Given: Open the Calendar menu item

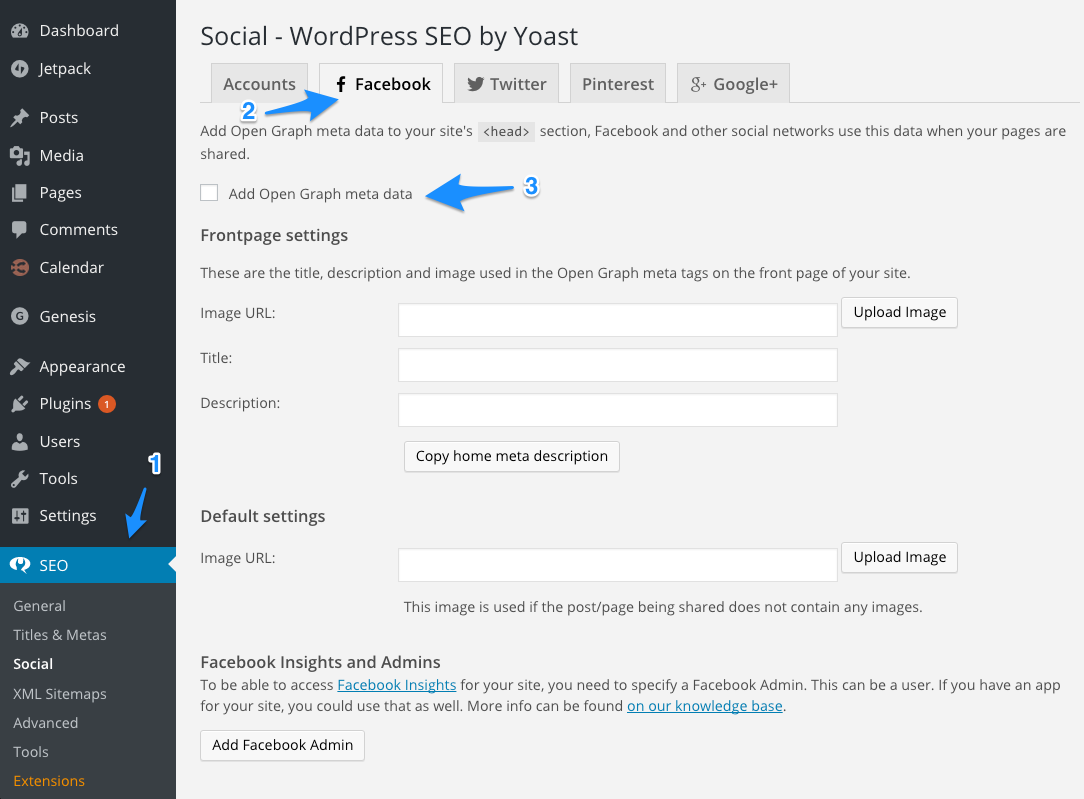Looking at the screenshot, I should pos(71,267).
